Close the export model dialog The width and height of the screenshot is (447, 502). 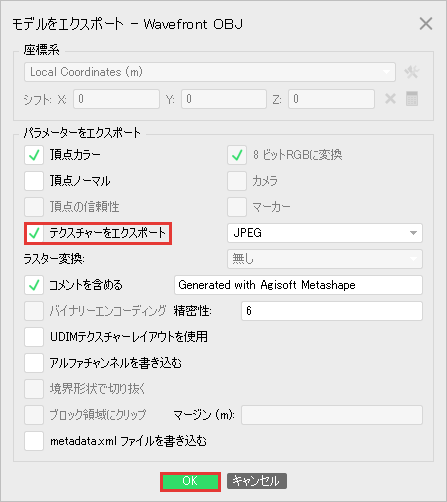[426, 24]
